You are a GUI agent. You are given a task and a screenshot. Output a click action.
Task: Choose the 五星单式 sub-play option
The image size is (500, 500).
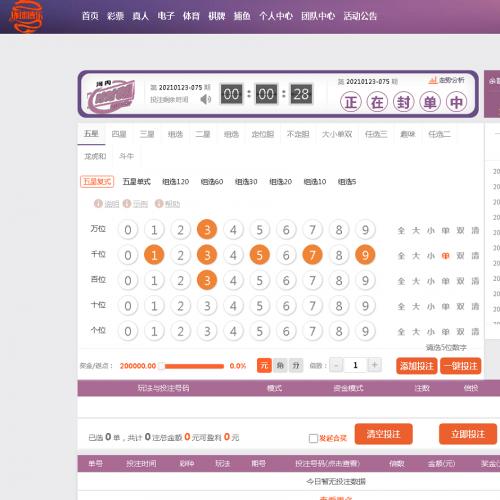(x=136, y=182)
